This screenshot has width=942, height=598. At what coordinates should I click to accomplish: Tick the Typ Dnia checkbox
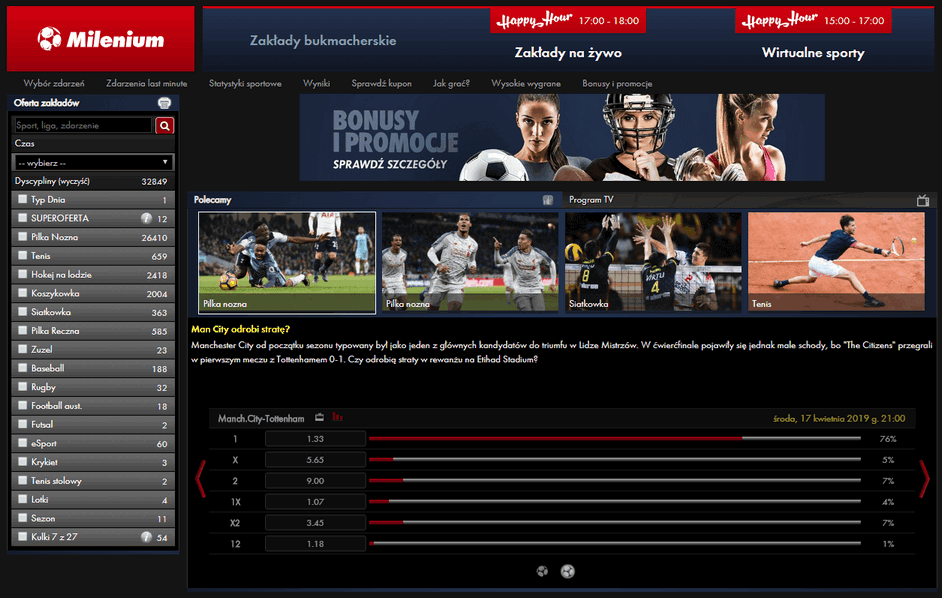tap(23, 200)
